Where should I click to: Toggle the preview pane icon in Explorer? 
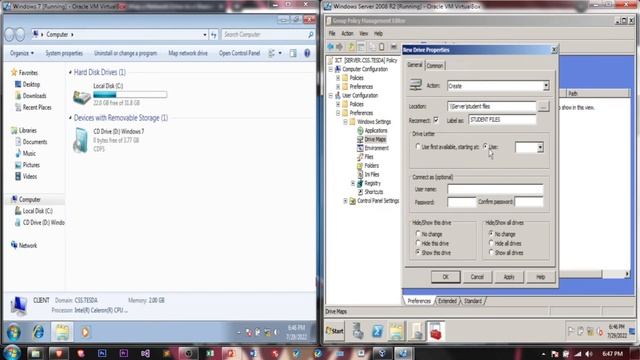[293, 53]
